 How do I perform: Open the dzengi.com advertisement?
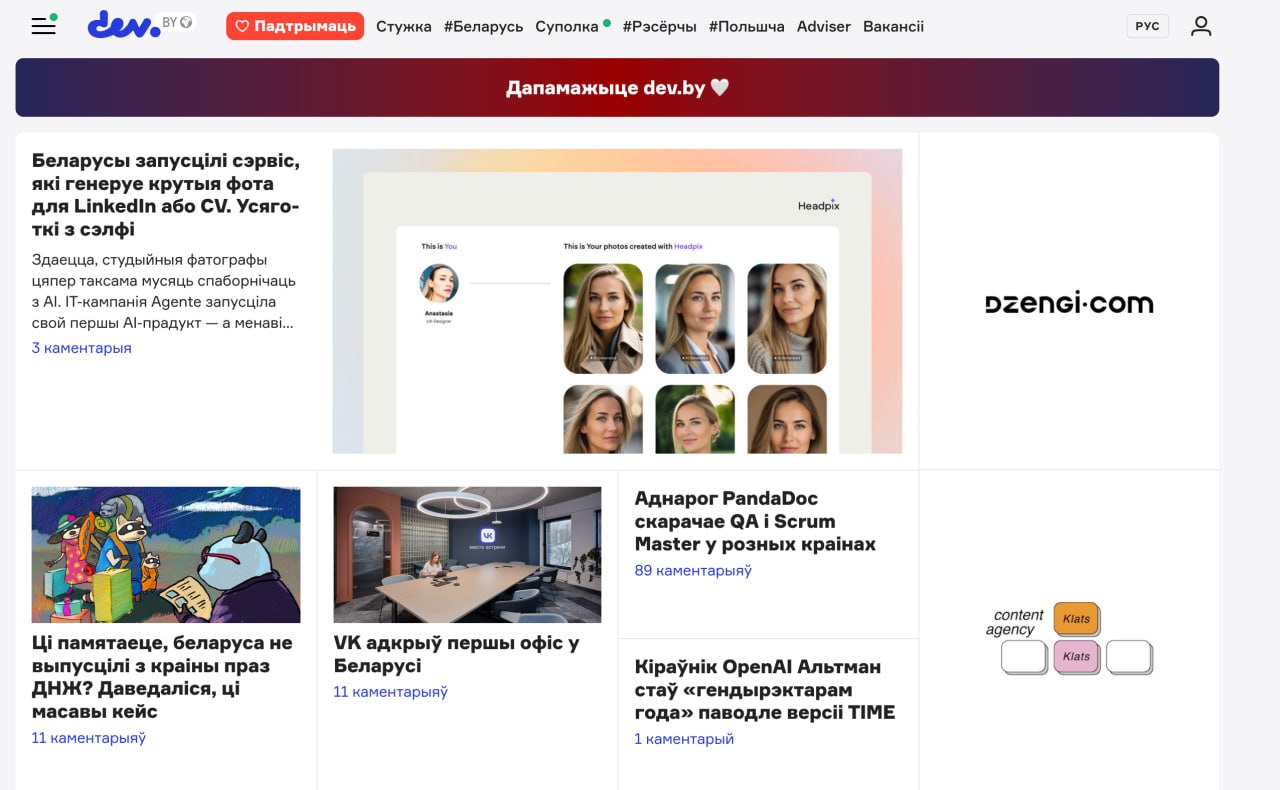(x=1069, y=303)
